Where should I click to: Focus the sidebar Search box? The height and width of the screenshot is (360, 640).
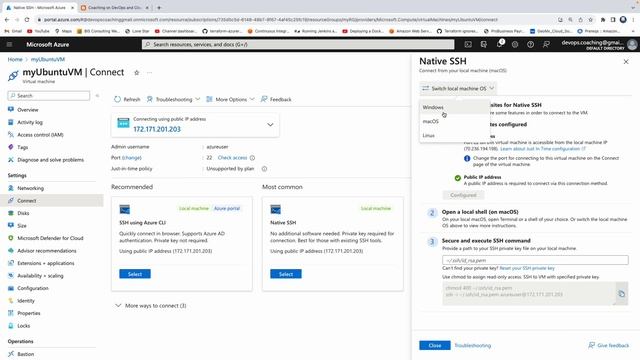click(49, 96)
